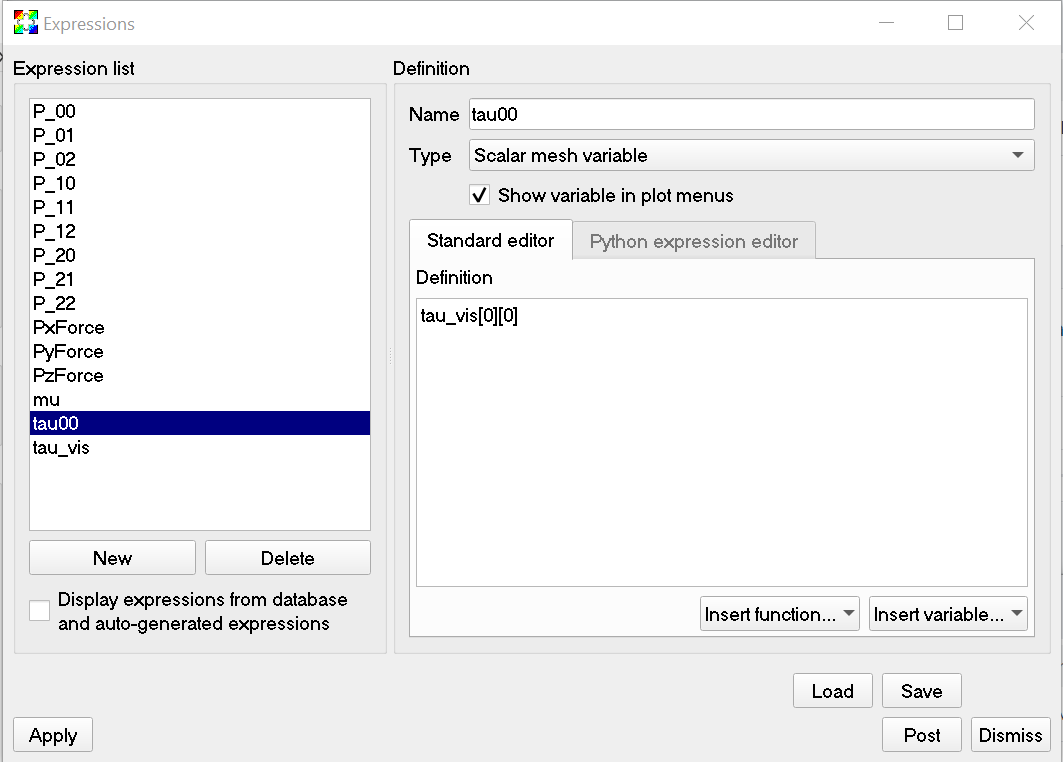This screenshot has width=1063, height=762.
Task: Select P_01 in expression list
Action: (x=200, y=136)
